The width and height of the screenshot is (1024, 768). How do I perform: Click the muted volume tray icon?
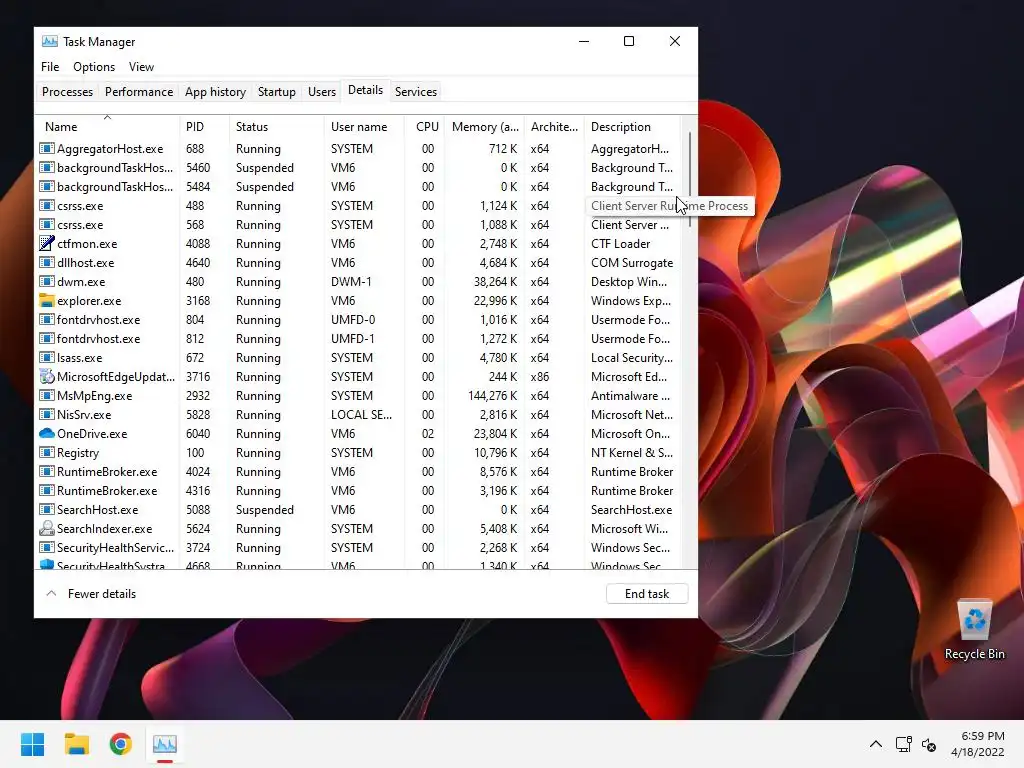[x=929, y=744]
